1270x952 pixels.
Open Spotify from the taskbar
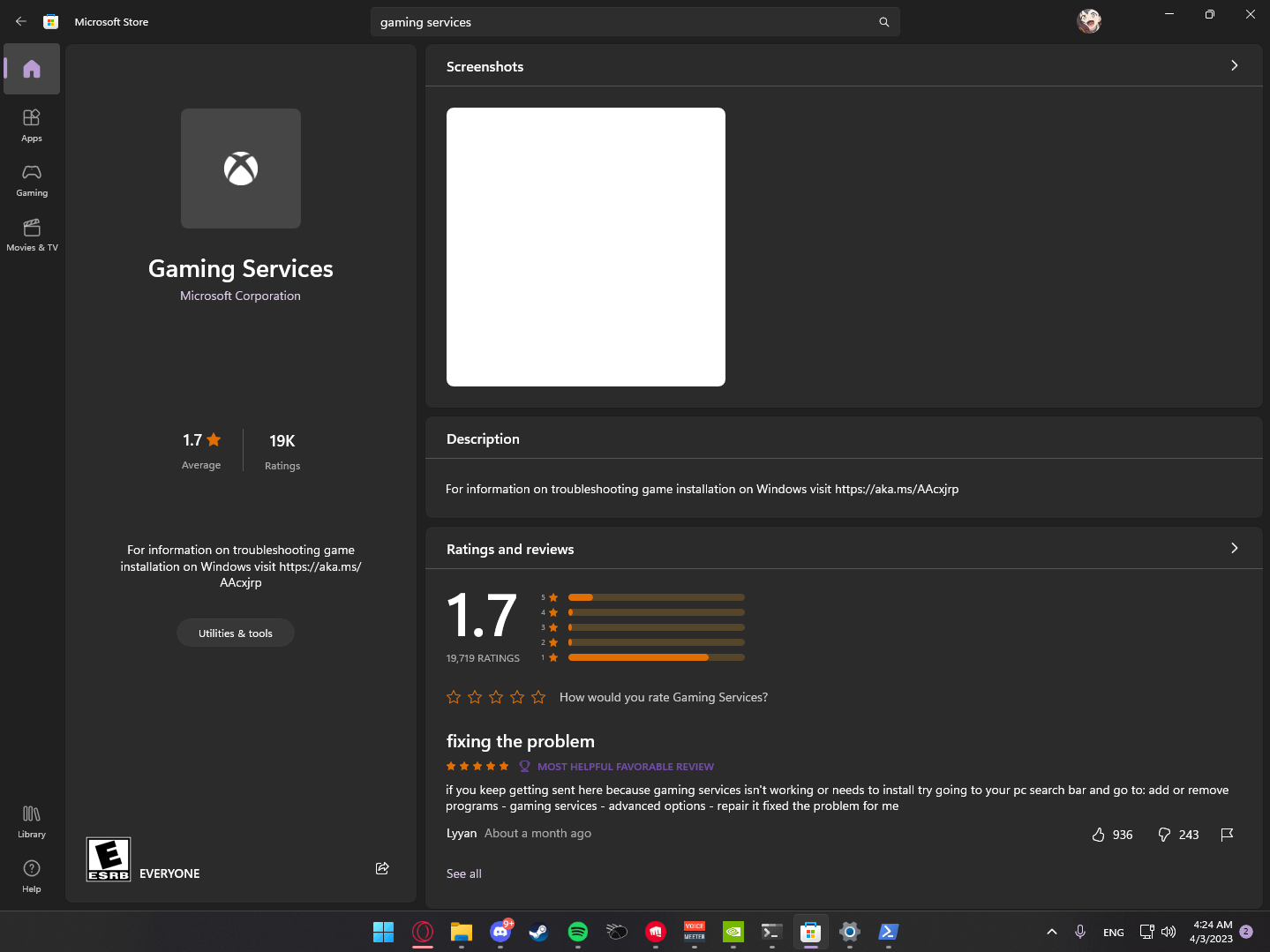pos(578,932)
